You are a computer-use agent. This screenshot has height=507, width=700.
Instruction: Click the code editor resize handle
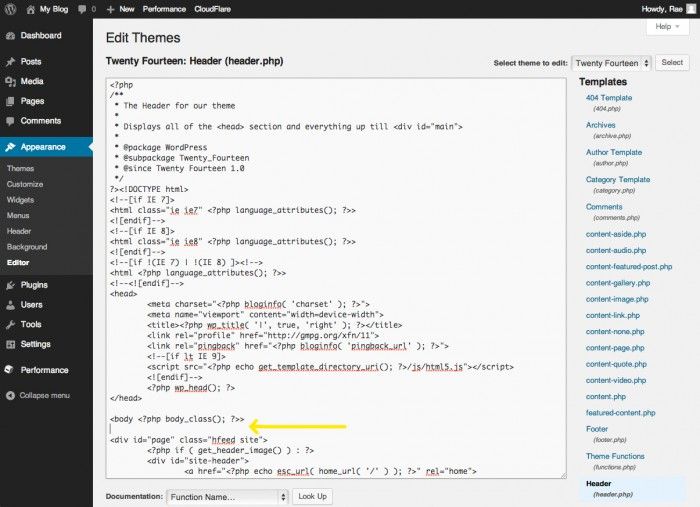(563, 475)
